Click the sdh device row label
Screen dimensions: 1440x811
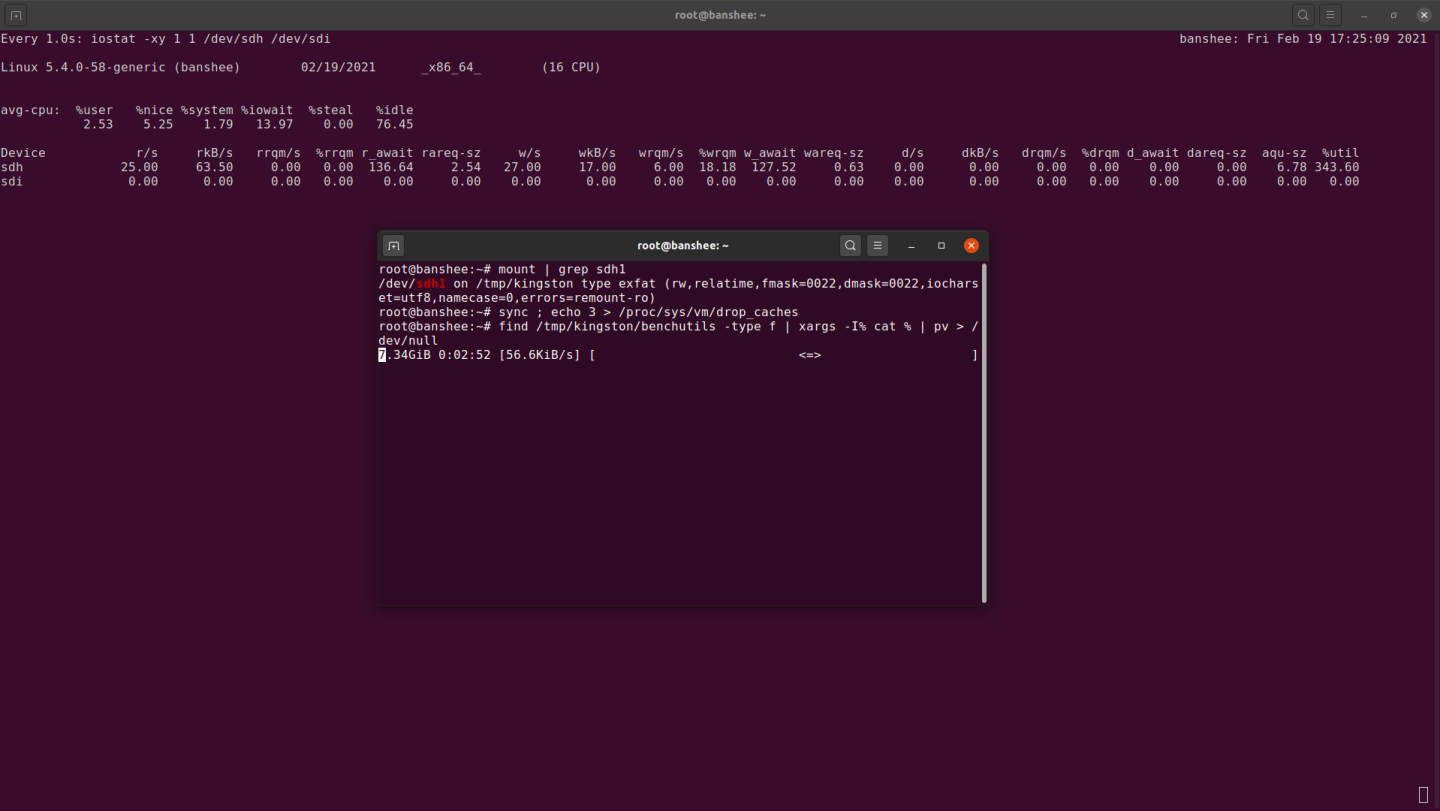coord(12,167)
